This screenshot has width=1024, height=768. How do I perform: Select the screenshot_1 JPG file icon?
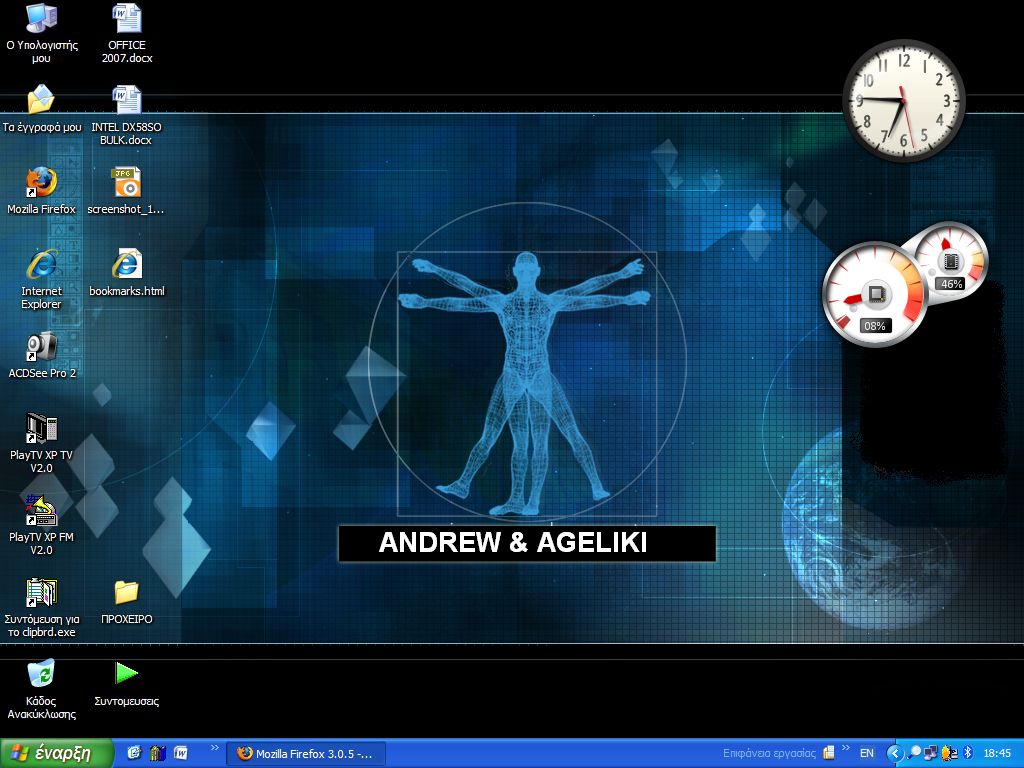point(126,191)
